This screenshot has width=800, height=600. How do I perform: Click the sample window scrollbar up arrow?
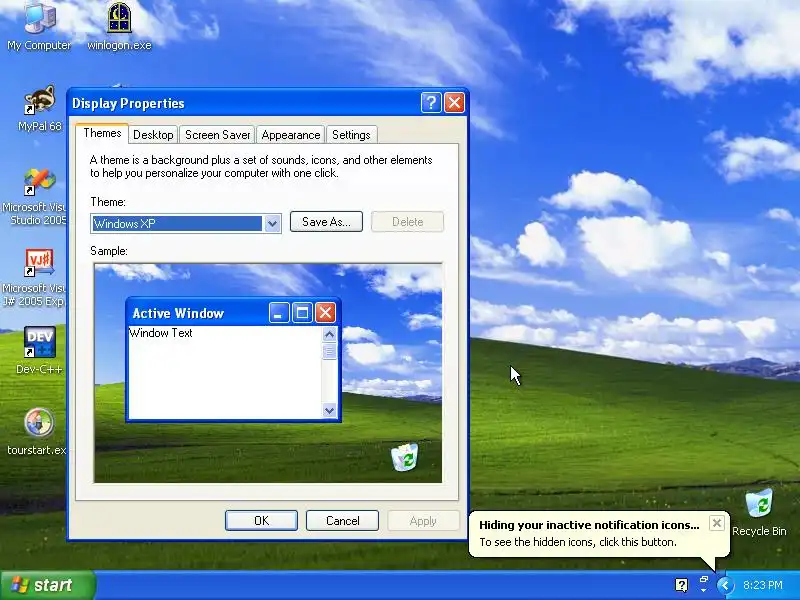(330, 335)
